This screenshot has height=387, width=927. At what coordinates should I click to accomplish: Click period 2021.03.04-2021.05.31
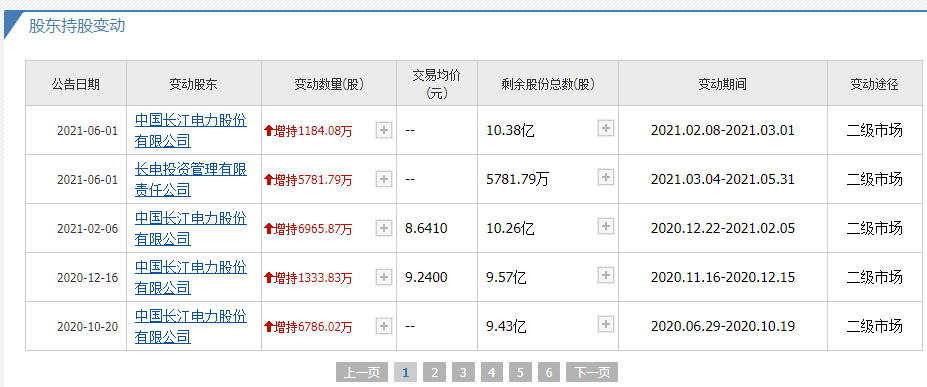click(722, 180)
